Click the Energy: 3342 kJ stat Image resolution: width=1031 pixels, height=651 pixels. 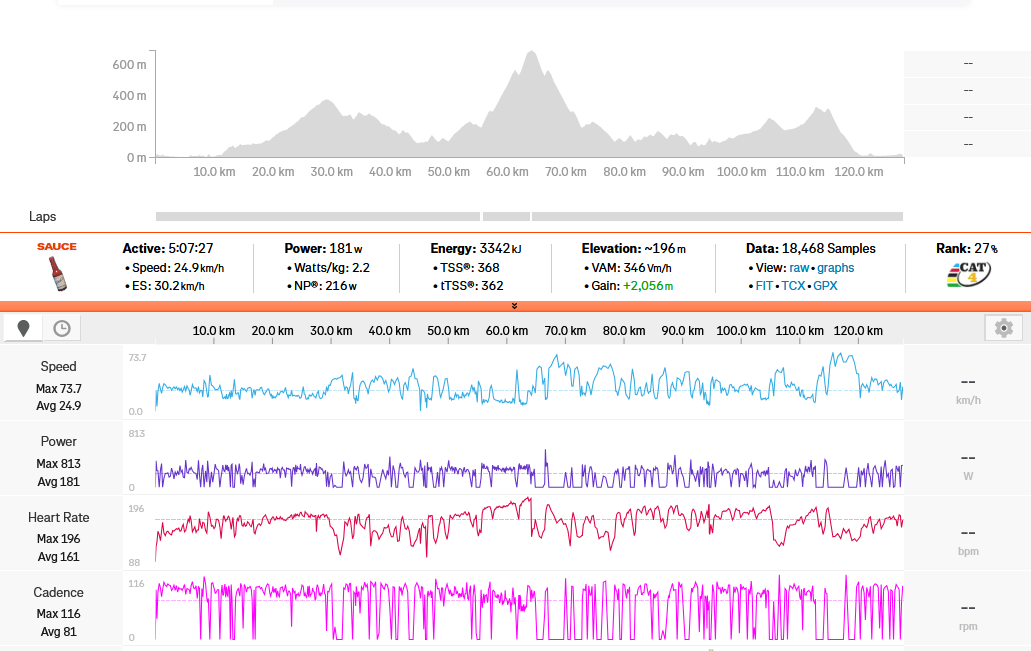[476, 249]
